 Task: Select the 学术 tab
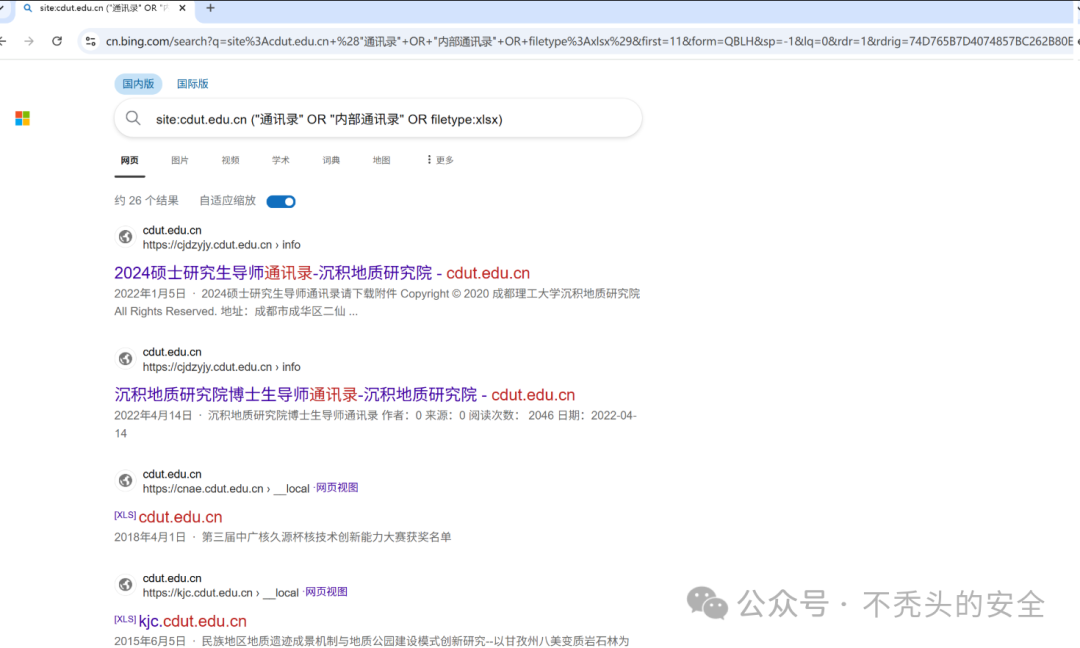click(280, 160)
